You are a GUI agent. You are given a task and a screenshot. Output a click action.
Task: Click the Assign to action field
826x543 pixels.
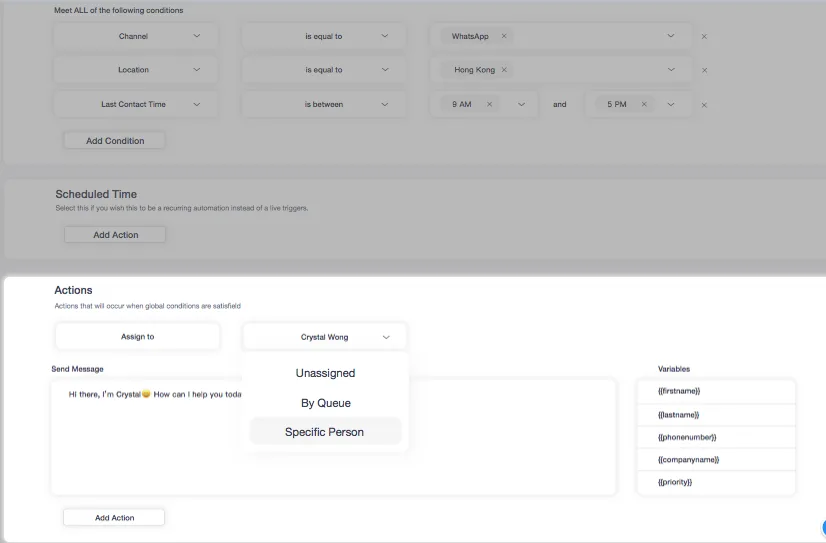(x=137, y=337)
